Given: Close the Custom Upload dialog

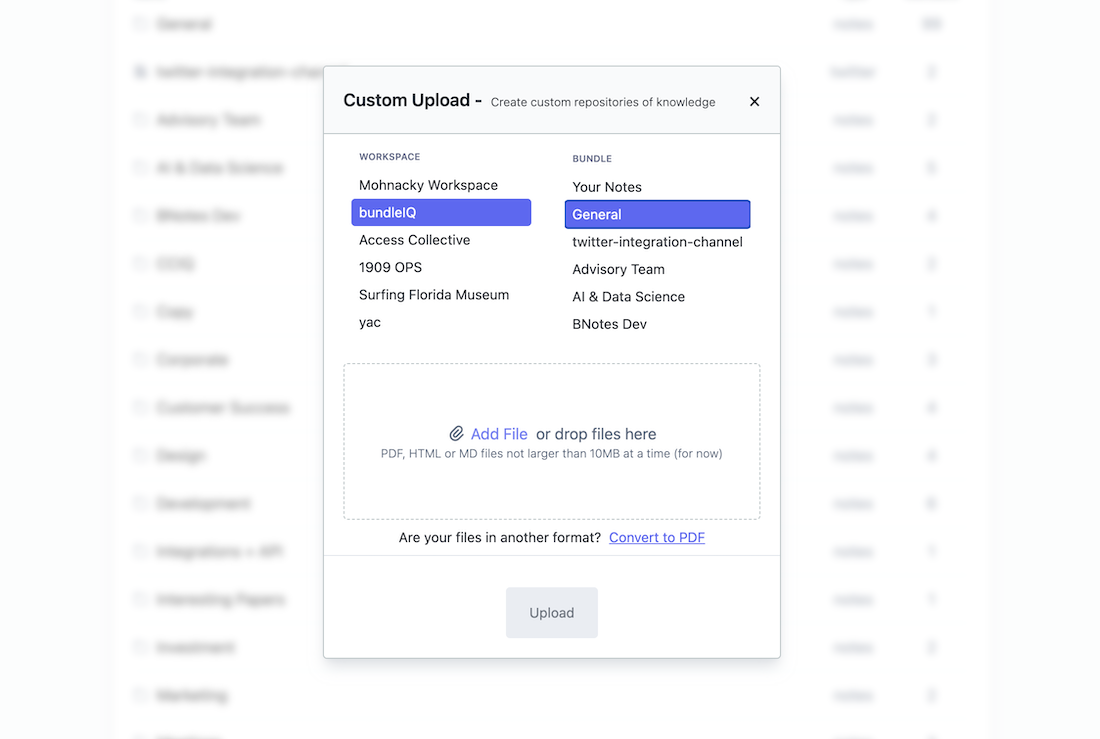Looking at the screenshot, I should (x=754, y=101).
